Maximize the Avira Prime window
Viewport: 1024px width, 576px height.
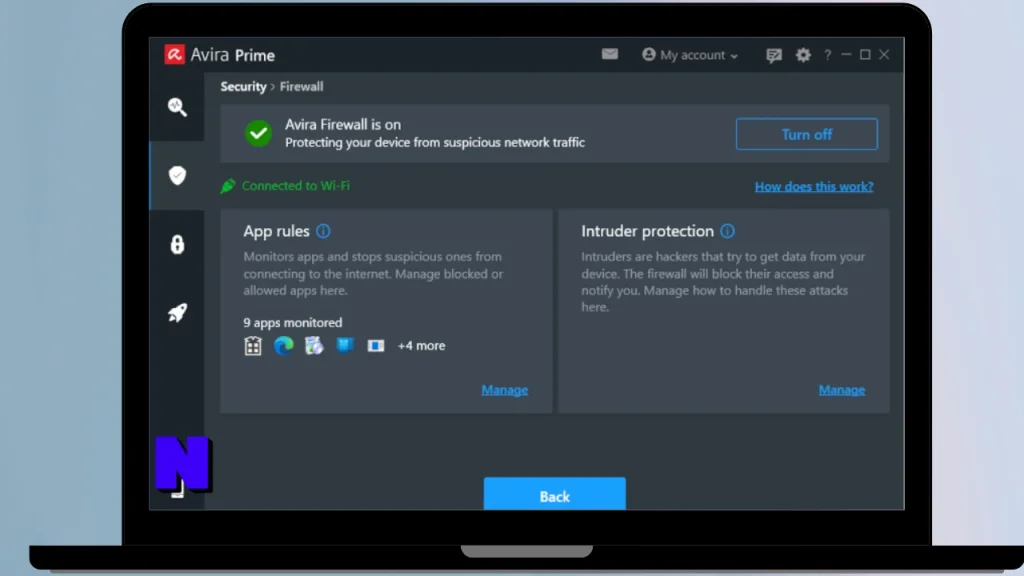(865, 55)
